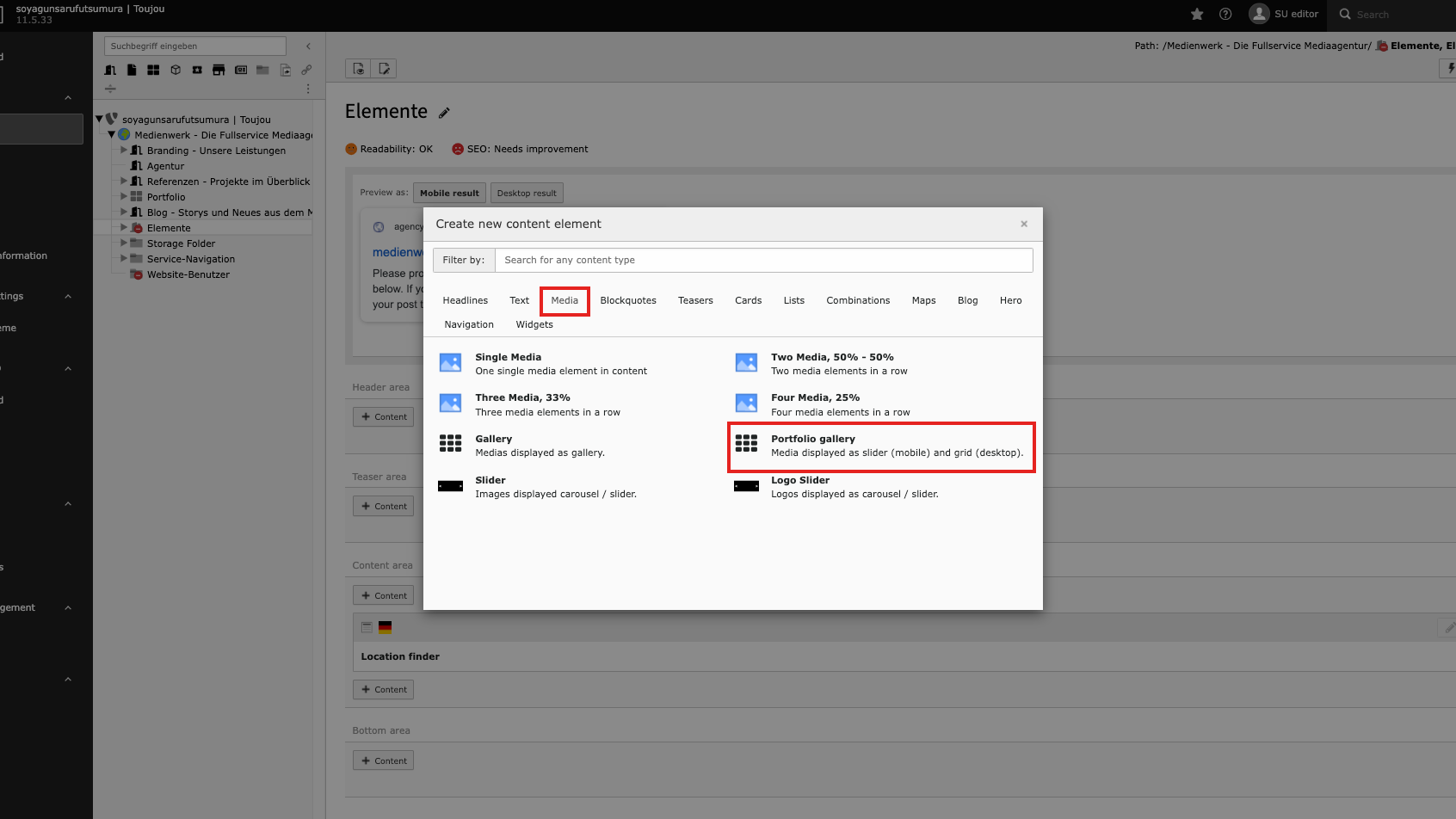Switch to Mobile result preview
The height and width of the screenshot is (819, 1456).
tap(449, 194)
